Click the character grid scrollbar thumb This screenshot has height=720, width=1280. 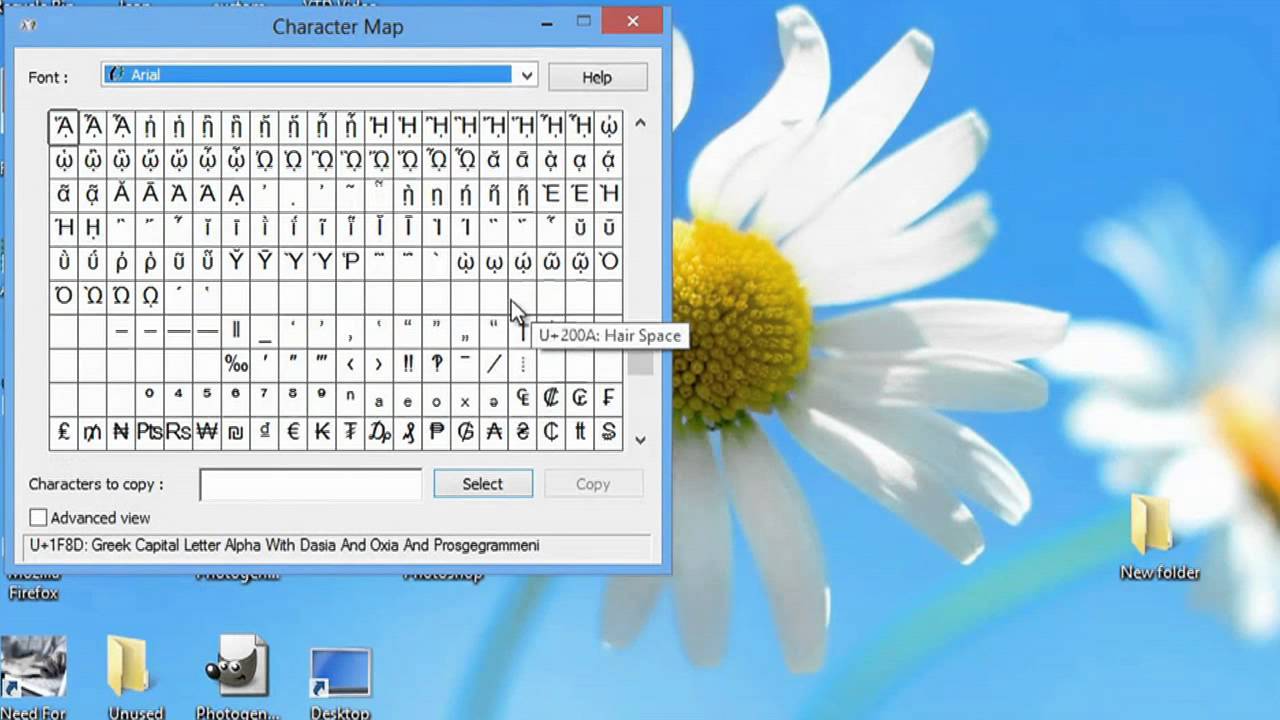pos(640,364)
